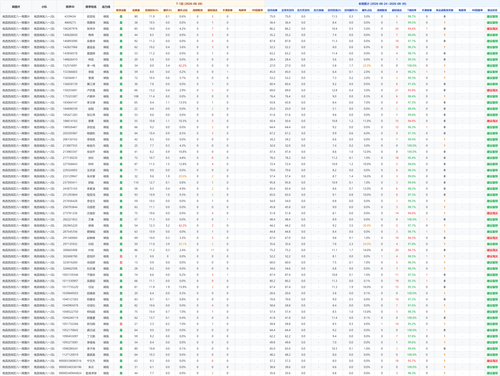
Task: Click the orange '20.0%' cell
Action: click(182, 176)
